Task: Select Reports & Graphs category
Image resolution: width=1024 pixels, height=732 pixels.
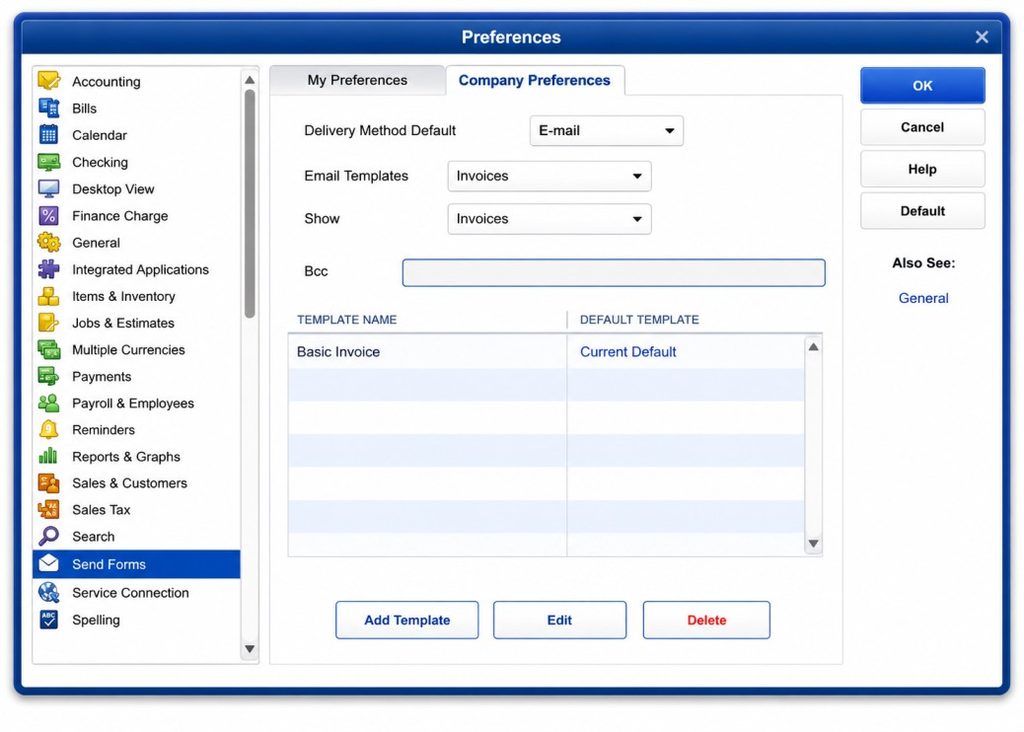Action: 136,456
